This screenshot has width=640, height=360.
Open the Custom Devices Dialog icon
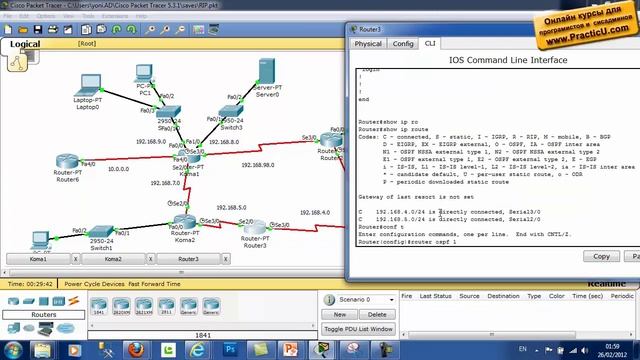(x=214, y=29)
